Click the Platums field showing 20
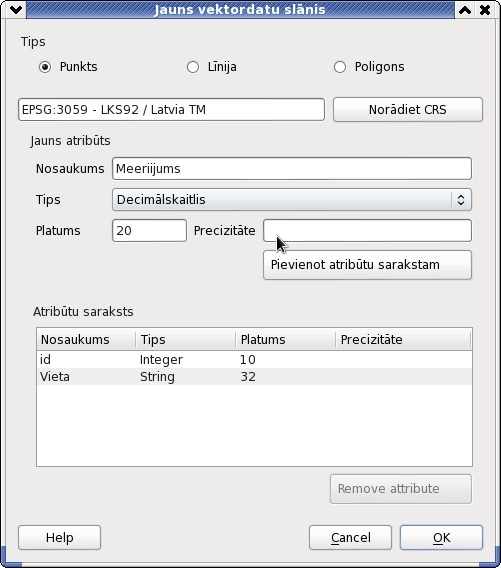 [150, 230]
